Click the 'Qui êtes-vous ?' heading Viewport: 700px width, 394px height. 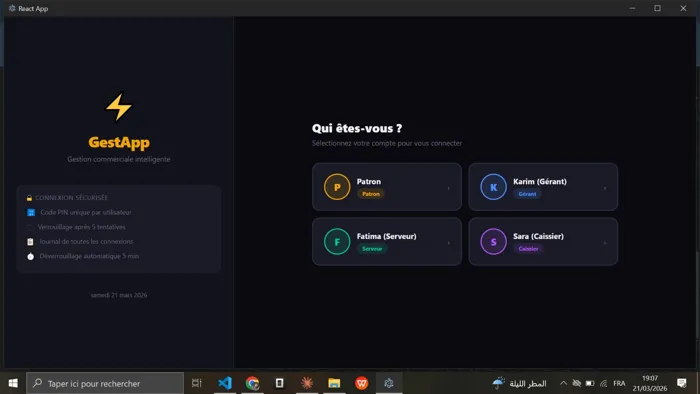pyautogui.click(x=357, y=129)
